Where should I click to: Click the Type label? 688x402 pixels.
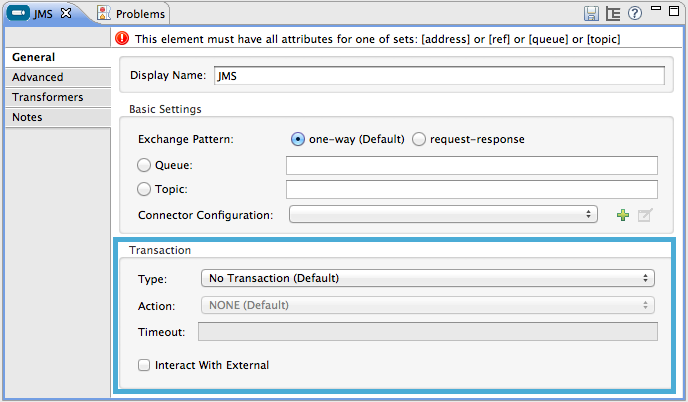152,280
